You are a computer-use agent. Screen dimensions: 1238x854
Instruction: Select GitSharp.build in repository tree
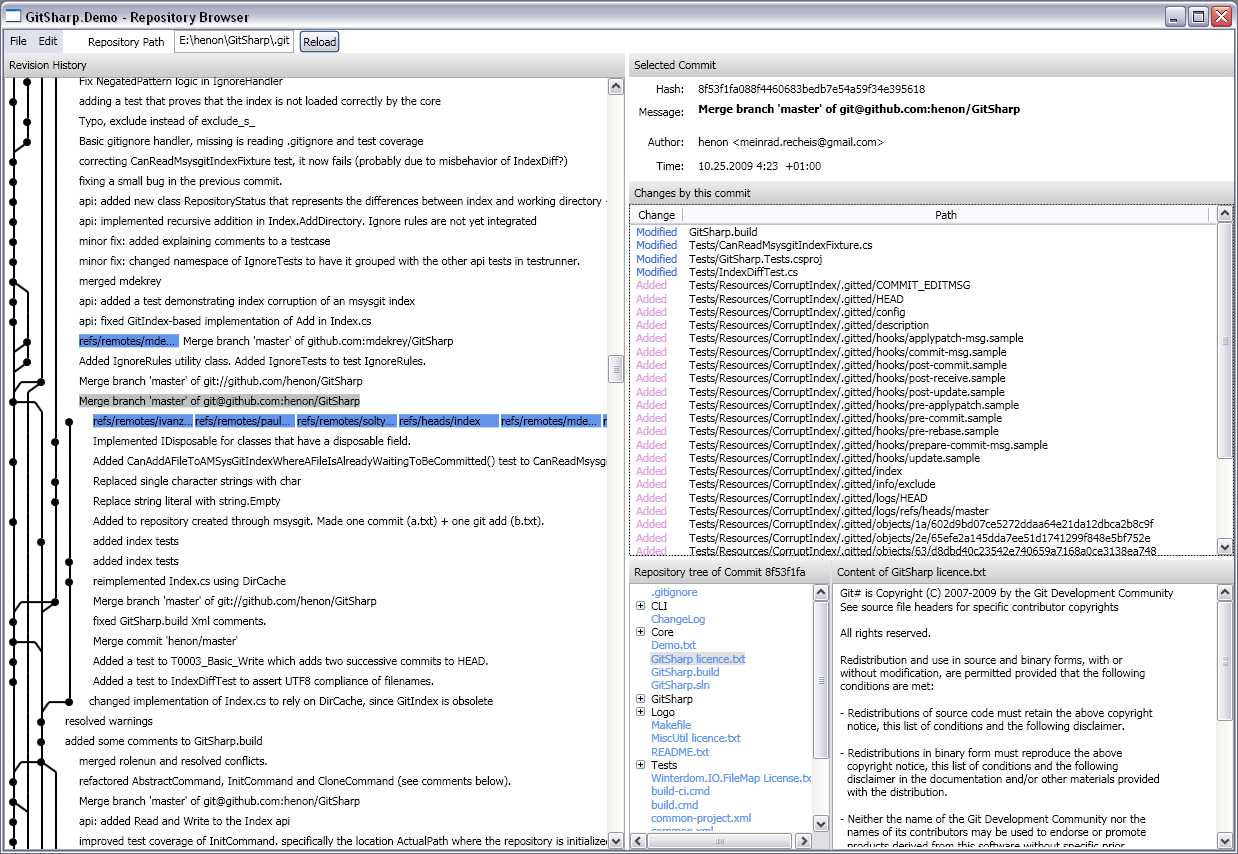point(685,672)
